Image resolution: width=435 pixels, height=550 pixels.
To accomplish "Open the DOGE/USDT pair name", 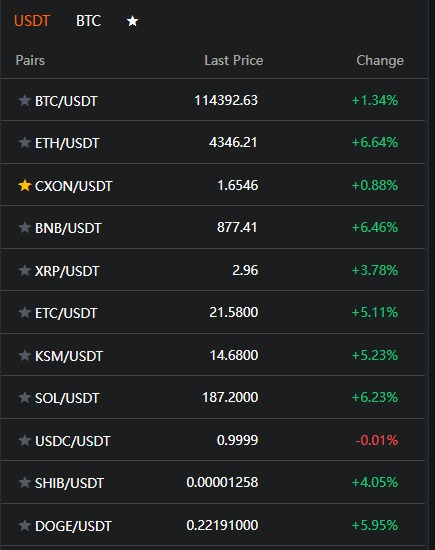I will click(x=73, y=526).
